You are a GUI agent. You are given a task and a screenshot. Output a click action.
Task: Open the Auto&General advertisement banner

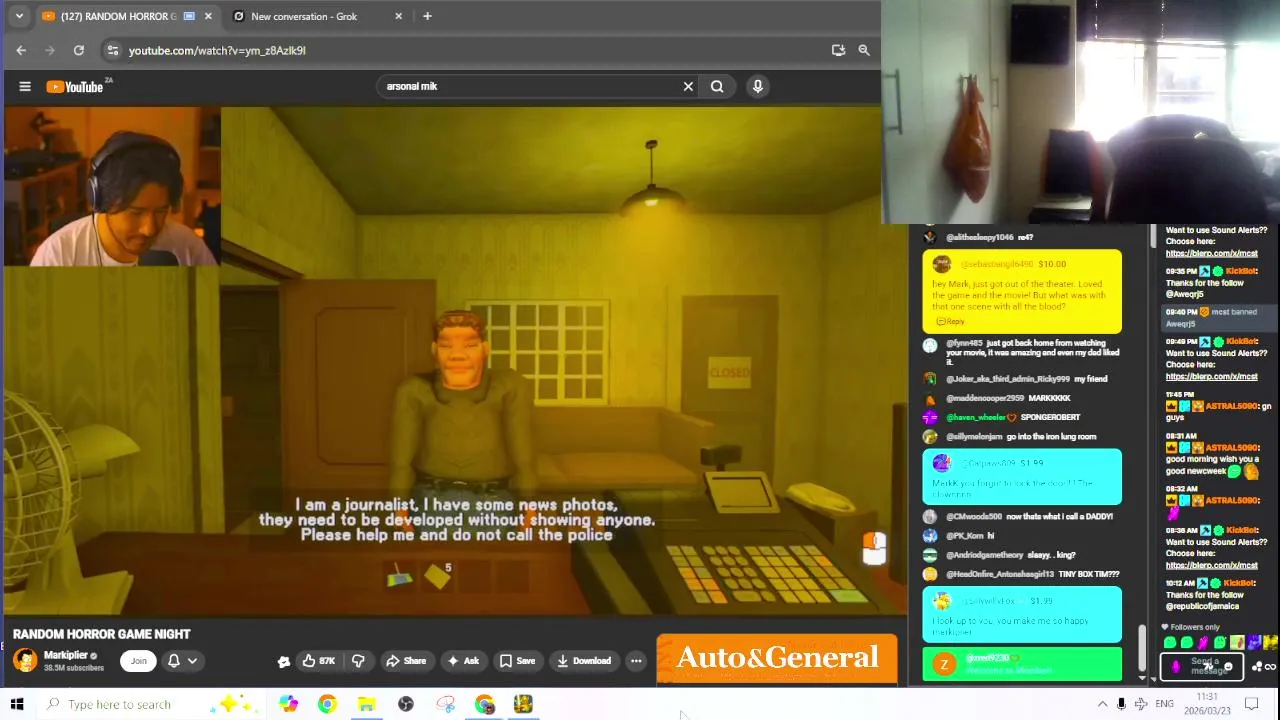pos(777,658)
